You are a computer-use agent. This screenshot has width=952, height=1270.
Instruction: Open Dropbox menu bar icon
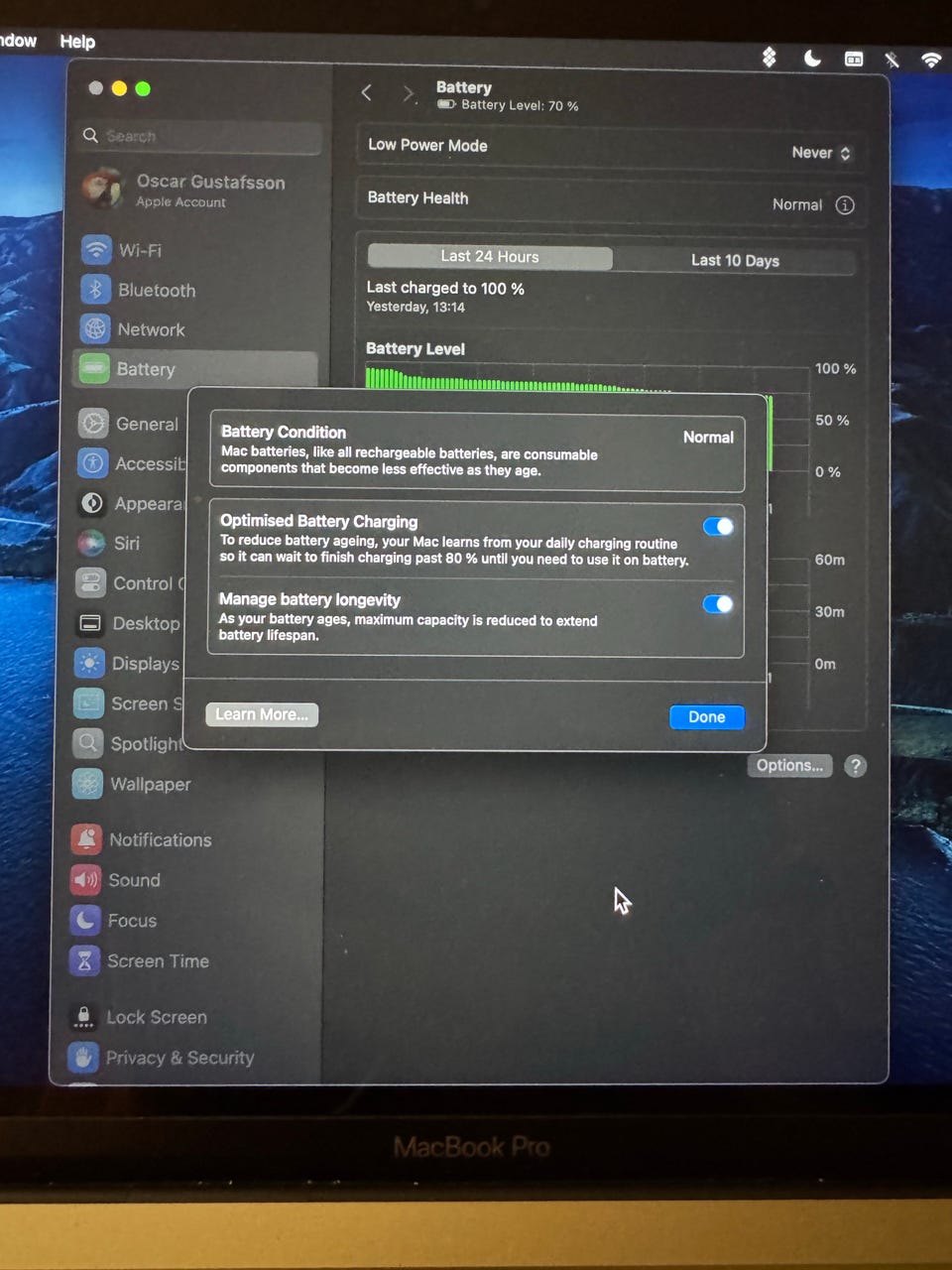pyautogui.click(x=770, y=58)
